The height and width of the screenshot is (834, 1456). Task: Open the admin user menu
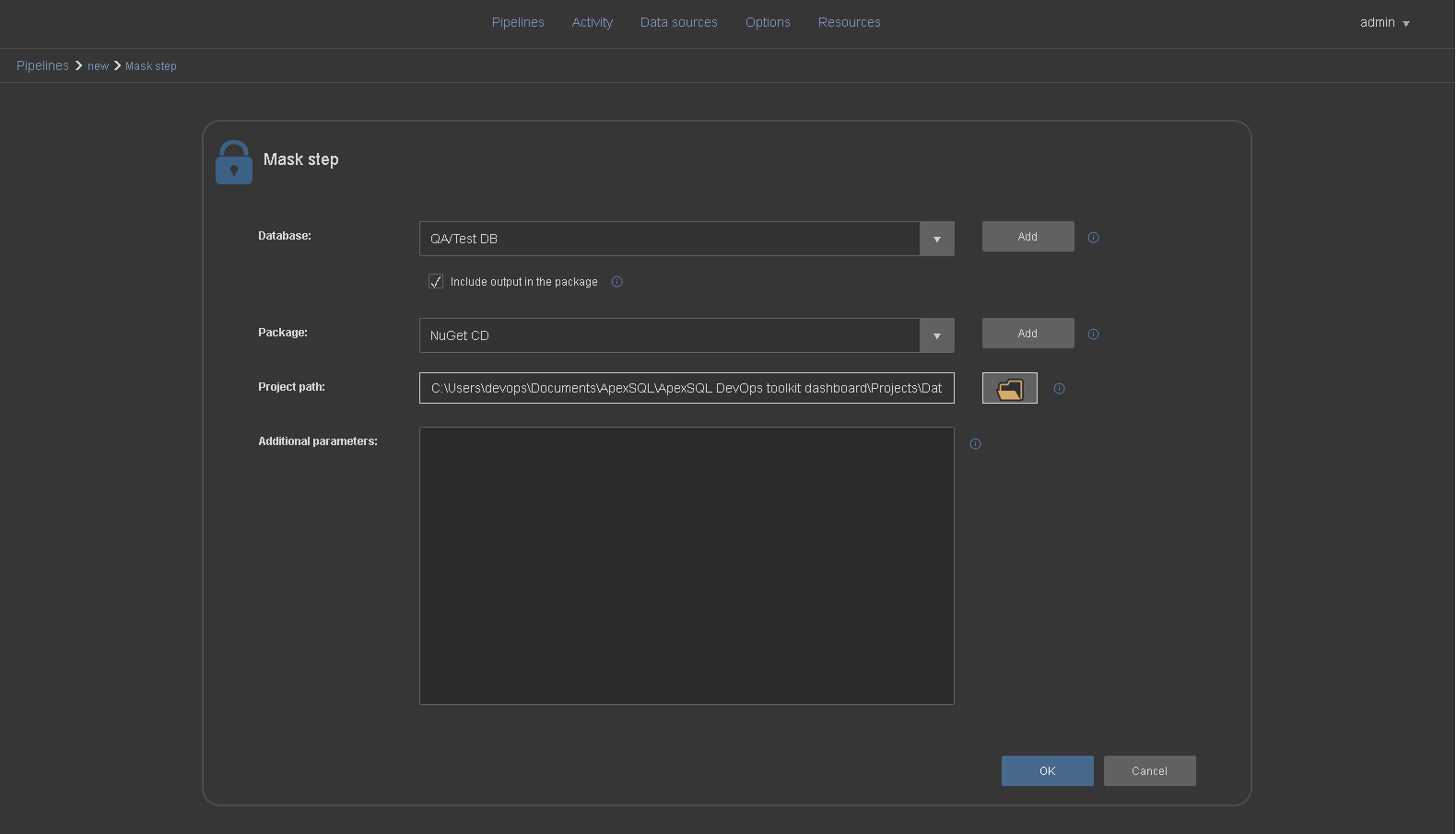point(1385,23)
